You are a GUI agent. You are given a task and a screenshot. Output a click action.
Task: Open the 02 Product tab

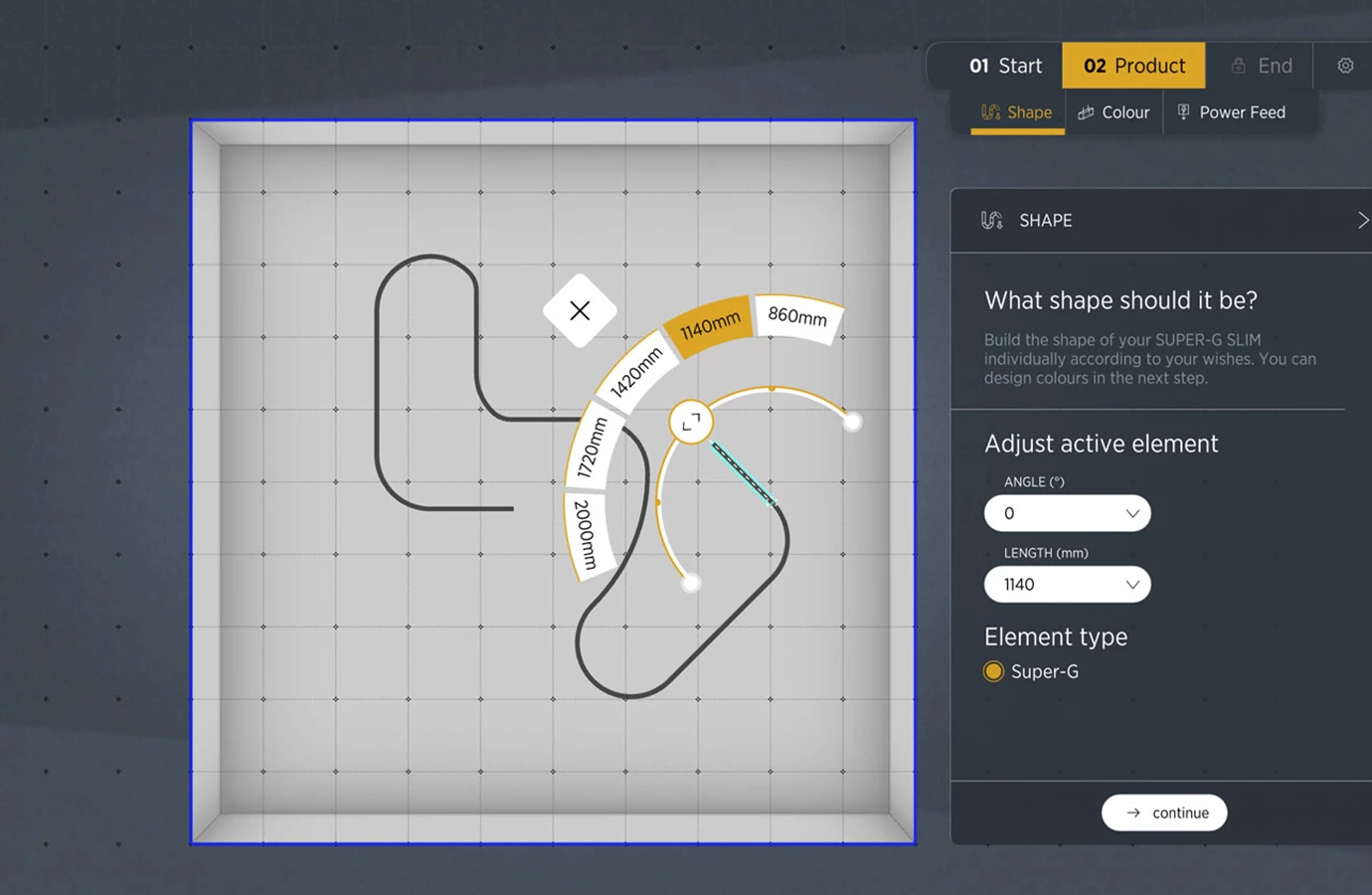pos(1133,66)
